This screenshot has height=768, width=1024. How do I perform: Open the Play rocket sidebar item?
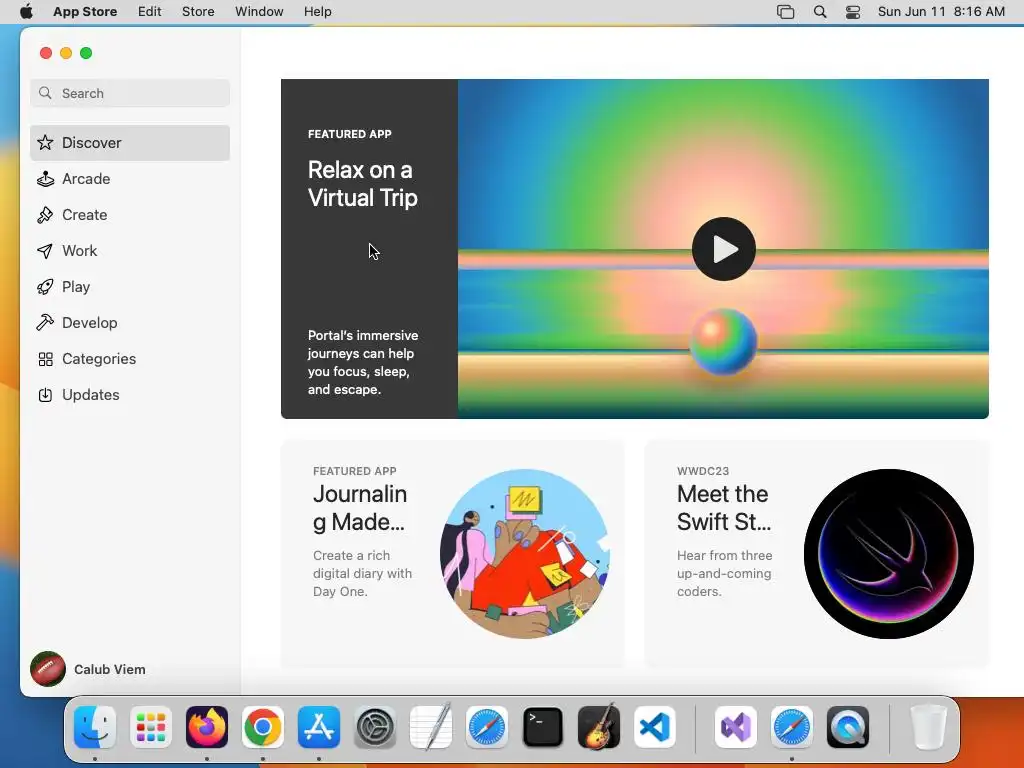tap(130, 287)
